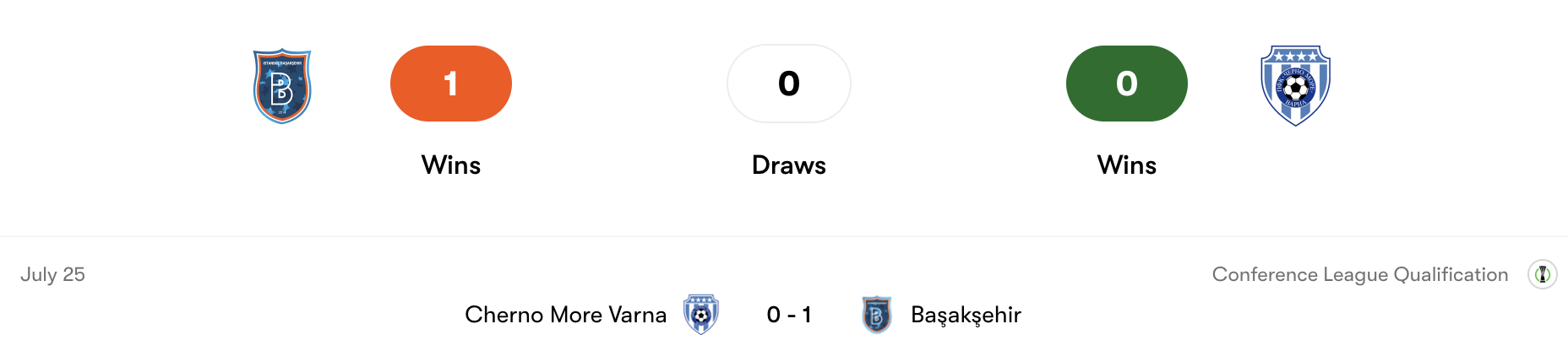The image size is (1568, 351).
Task: Open the Conference League trophy icon
Action: pos(1543,274)
